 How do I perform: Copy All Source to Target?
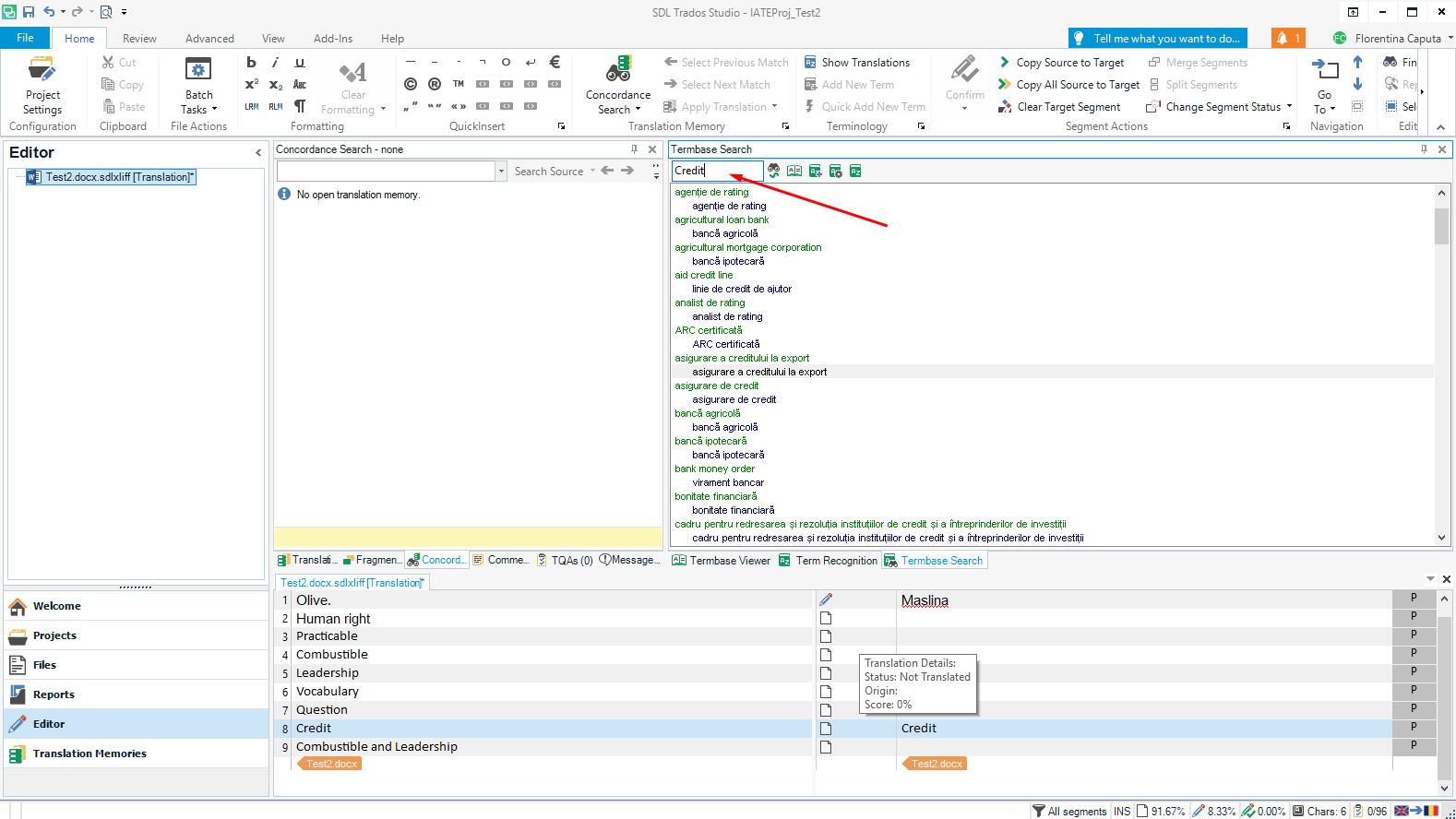(x=1069, y=84)
